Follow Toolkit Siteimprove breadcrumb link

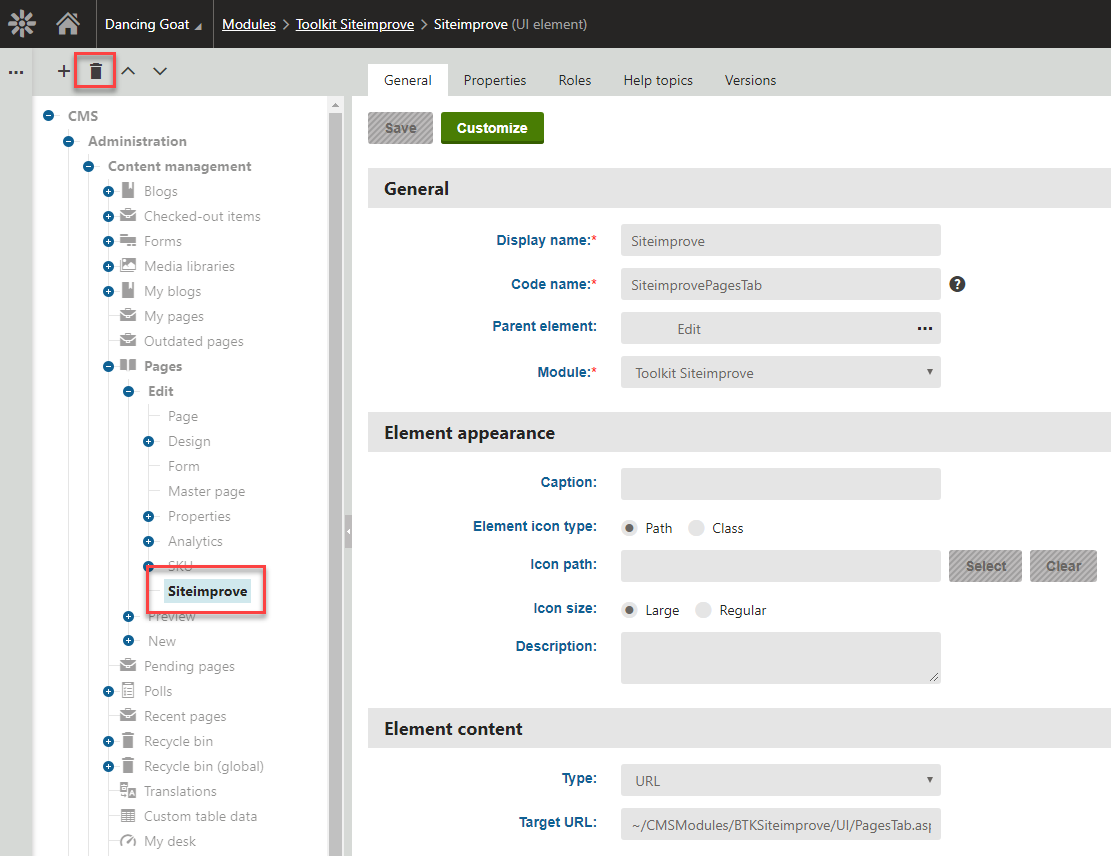pos(354,24)
